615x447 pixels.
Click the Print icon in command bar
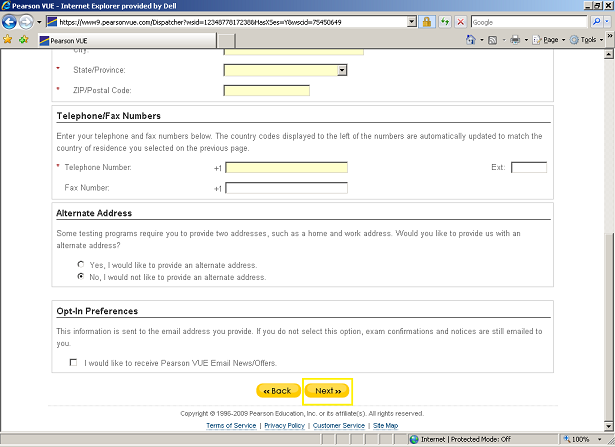pyautogui.click(x=514, y=40)
